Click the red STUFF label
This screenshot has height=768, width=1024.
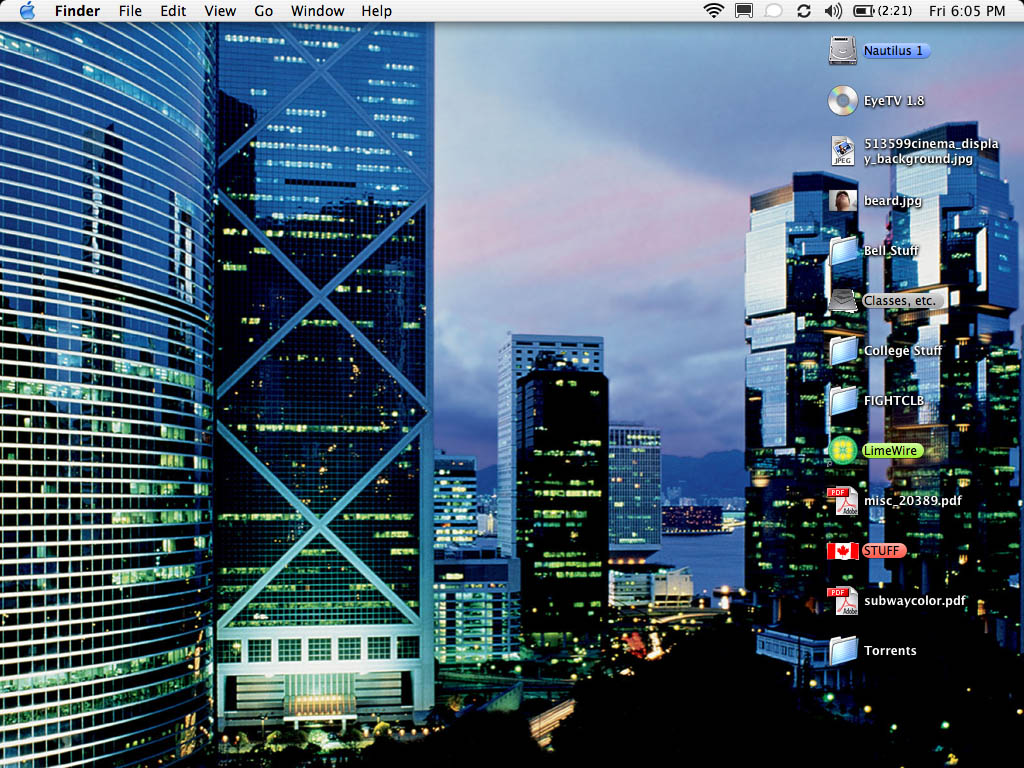click(884, 551)
